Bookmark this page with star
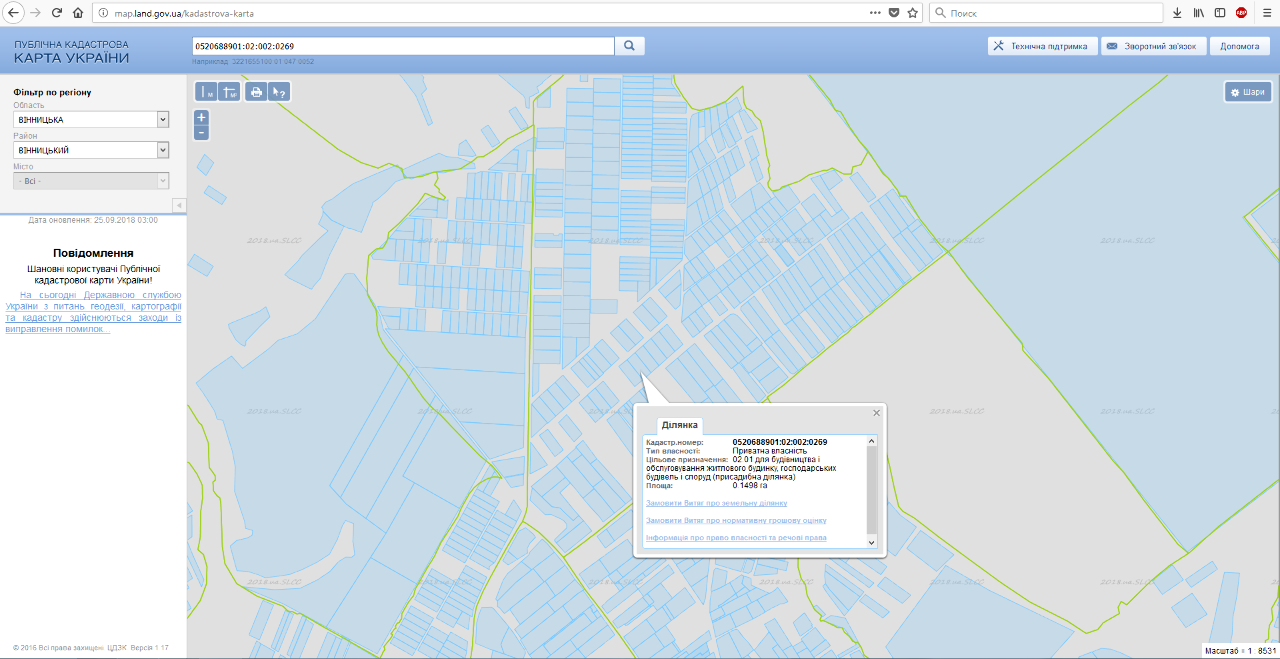Image resolution: width=1280 pixels, height=659 pixels. tap(912, 13)
